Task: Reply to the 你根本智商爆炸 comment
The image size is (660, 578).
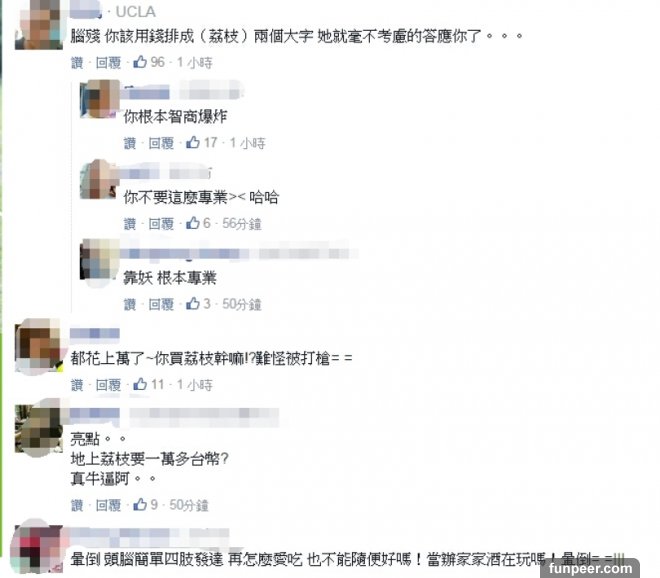Action: click(161, 143)
